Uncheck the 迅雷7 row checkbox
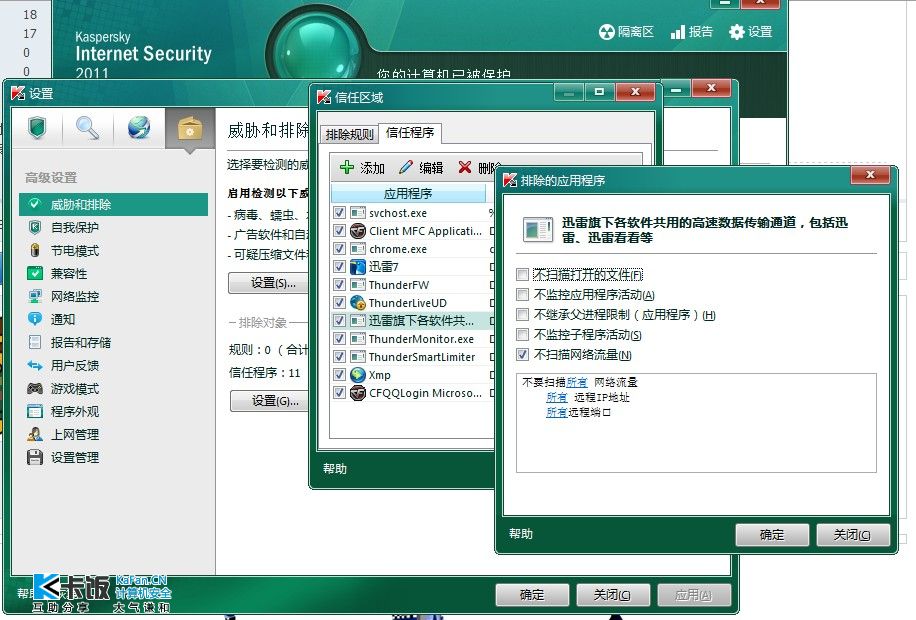This screenshot has width=916, height=620. (339, 267)
